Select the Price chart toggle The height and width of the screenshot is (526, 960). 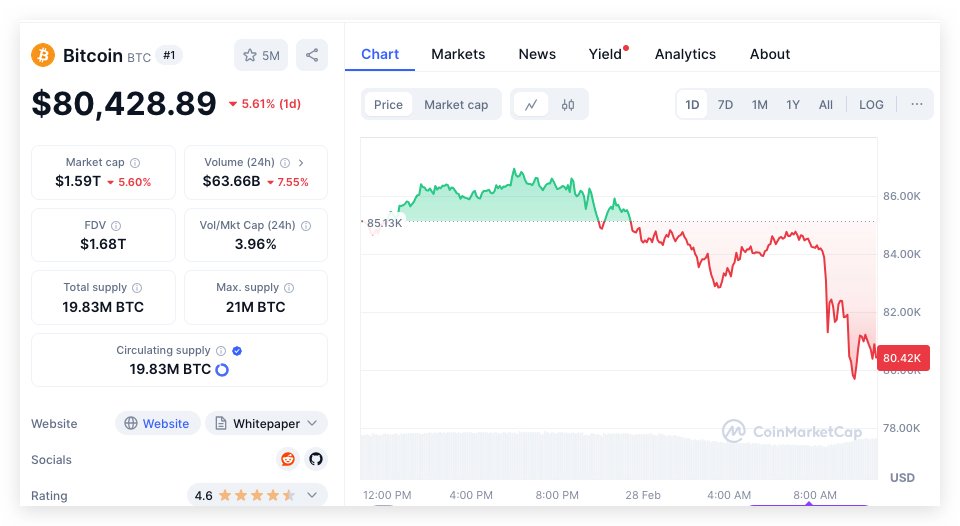(388, 104)
